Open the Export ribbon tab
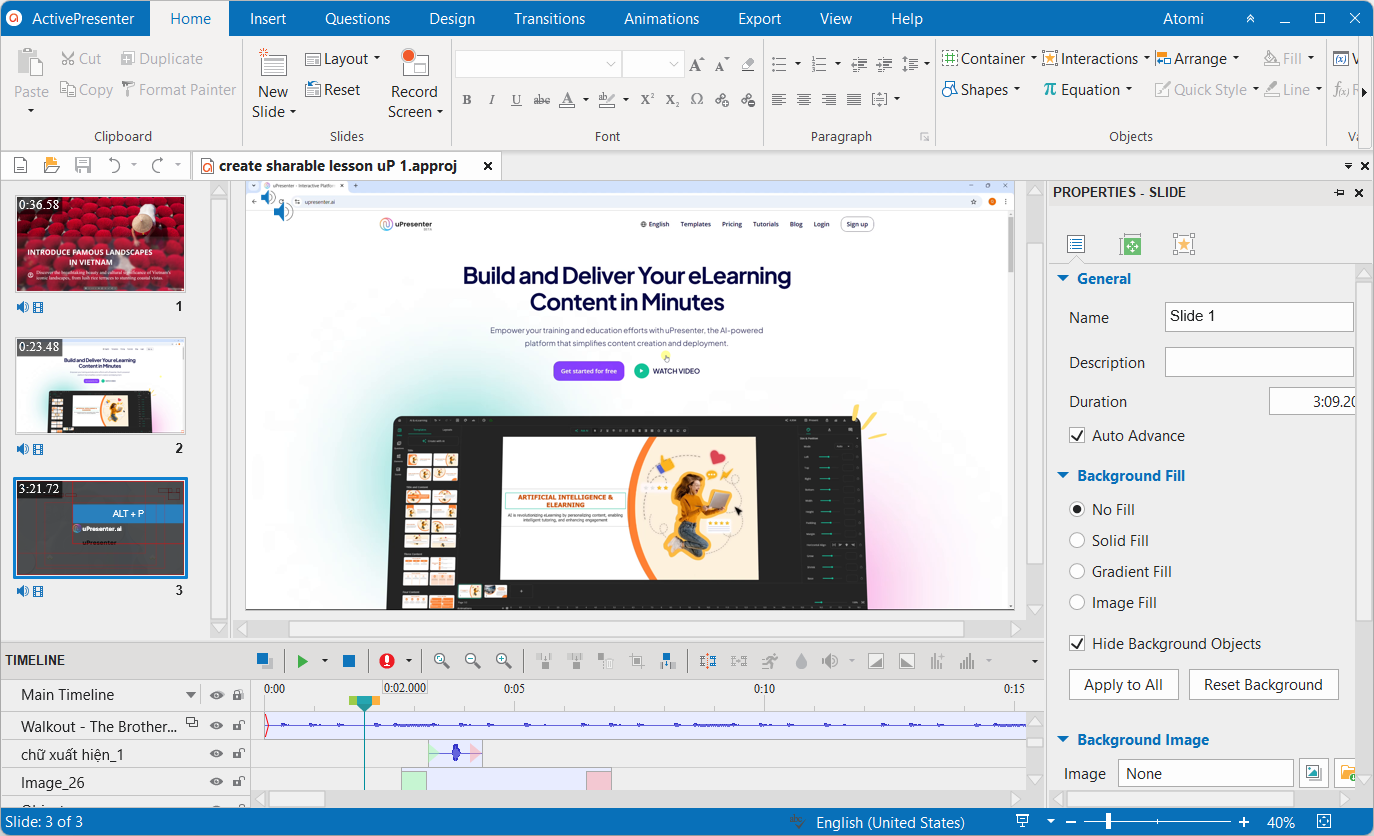 (760, 19)
